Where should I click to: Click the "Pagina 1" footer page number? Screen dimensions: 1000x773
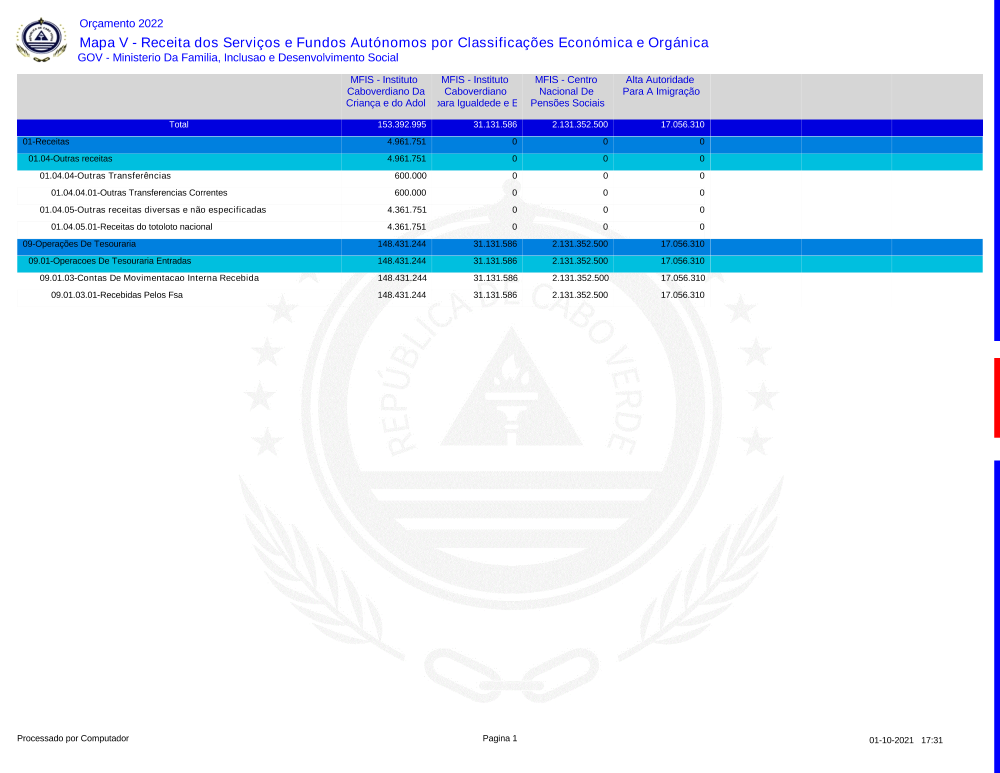[499, 739]
